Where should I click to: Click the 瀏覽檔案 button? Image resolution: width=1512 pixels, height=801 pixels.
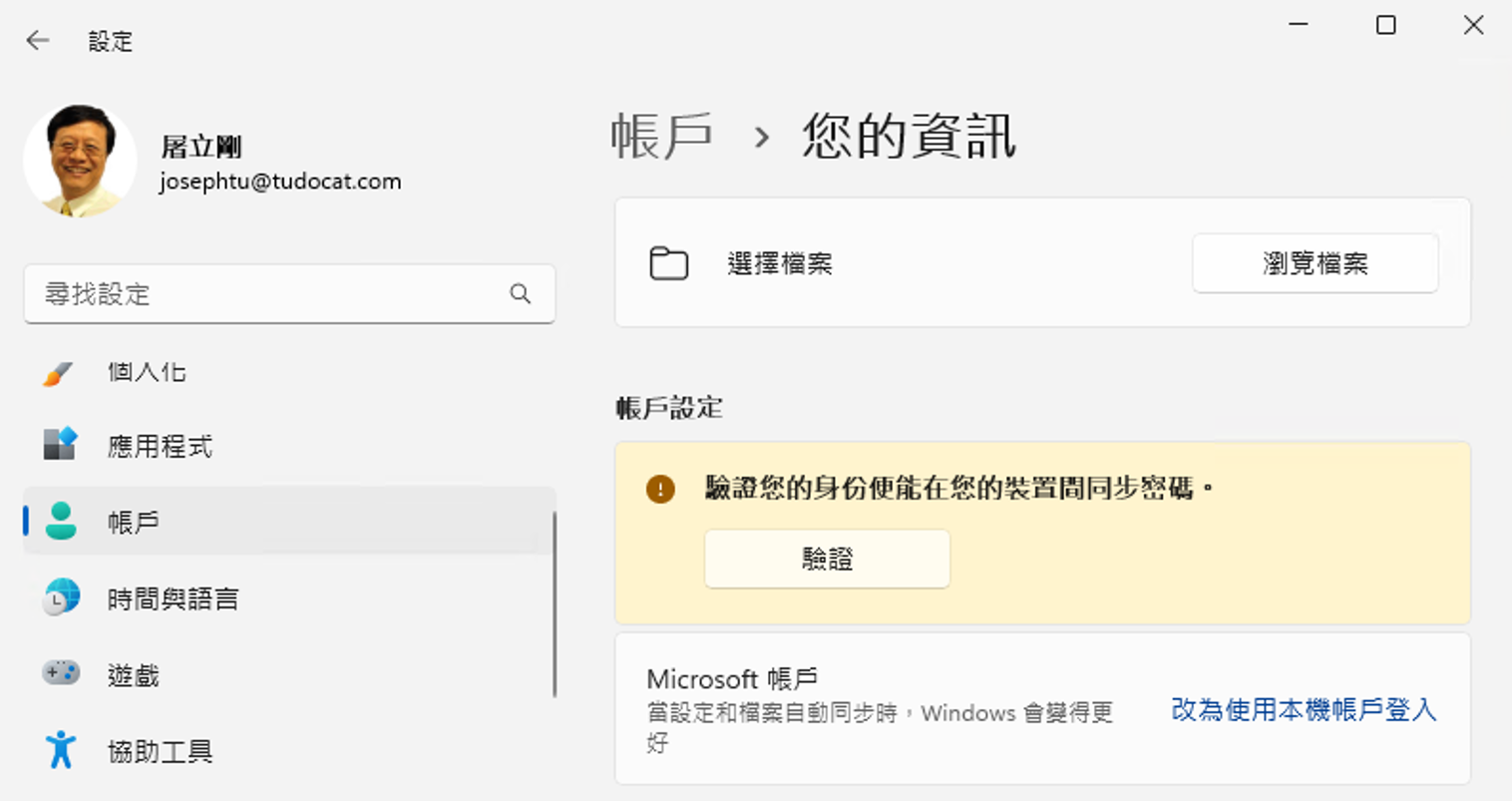pyautogui.click(x=1315, y=263)
